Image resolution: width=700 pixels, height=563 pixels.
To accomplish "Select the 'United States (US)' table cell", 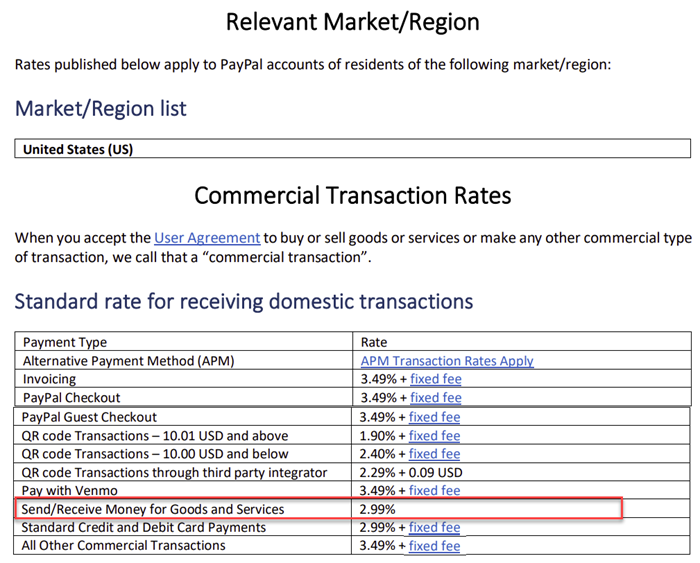I will point(353,149).
